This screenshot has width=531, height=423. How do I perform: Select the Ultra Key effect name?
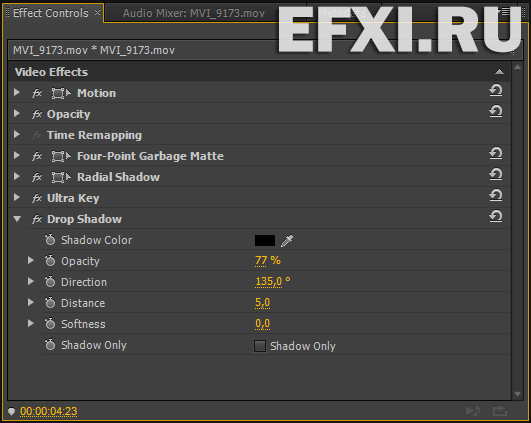(x=73, y=198)
